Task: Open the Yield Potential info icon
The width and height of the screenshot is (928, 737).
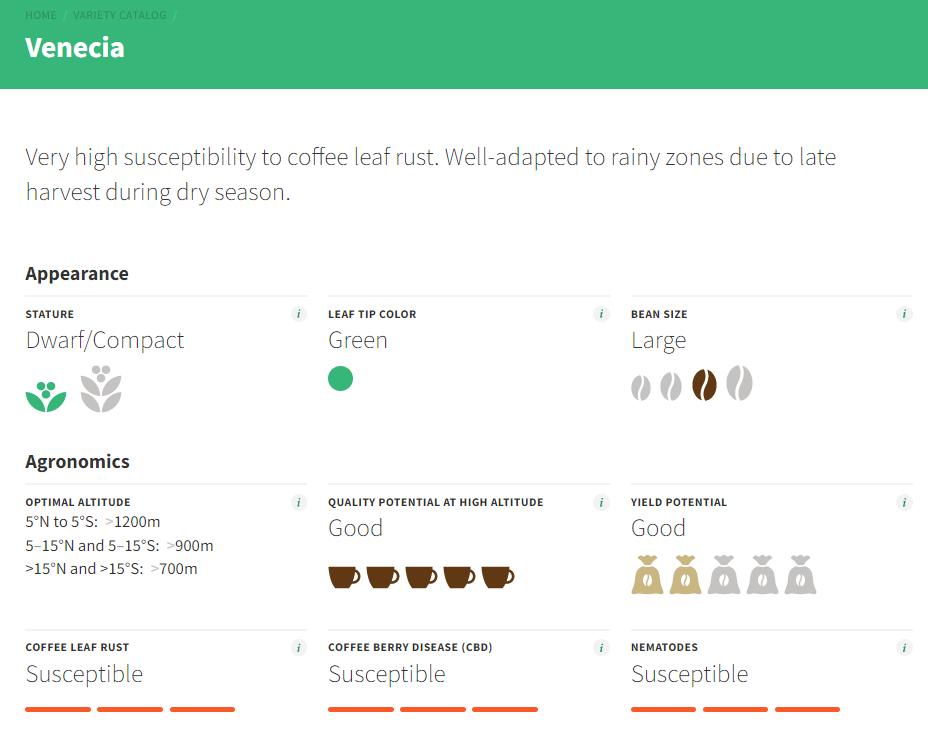Action: (x=905, y=502)
